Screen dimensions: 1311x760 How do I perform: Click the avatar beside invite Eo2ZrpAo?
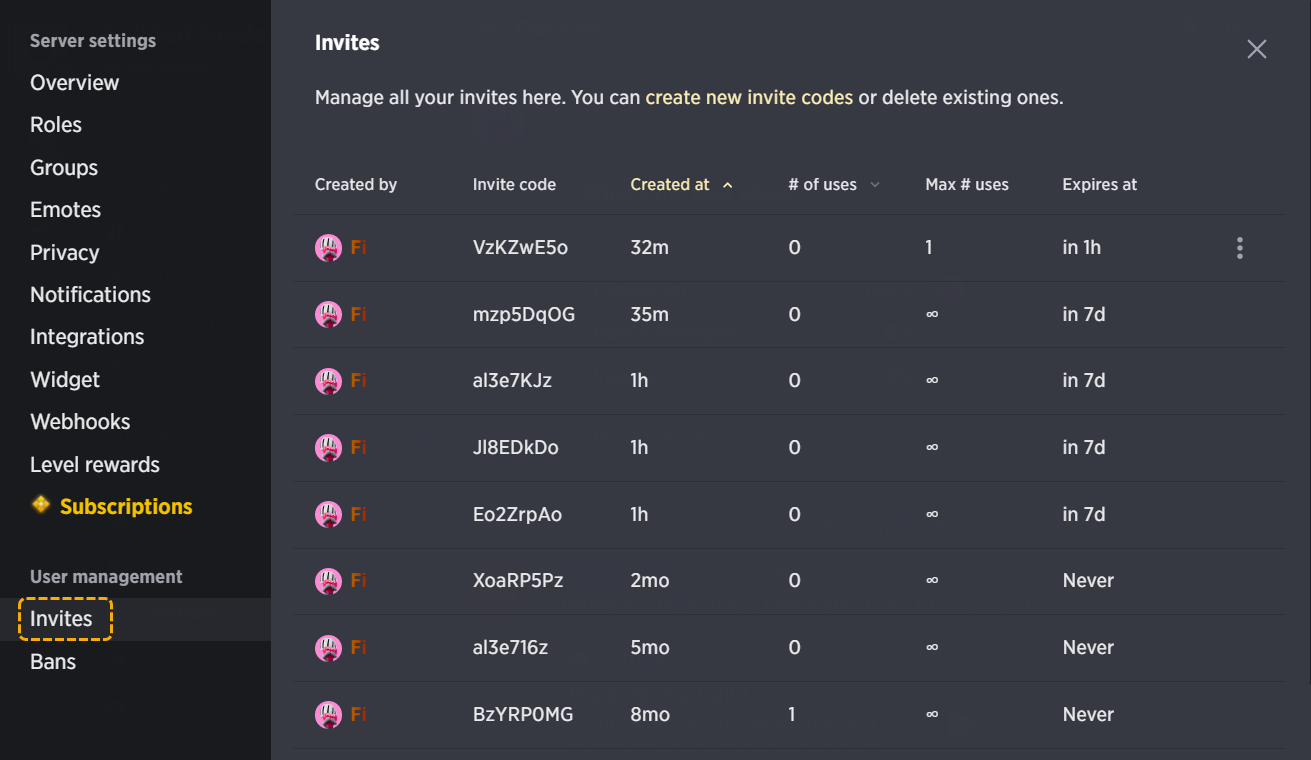(x=328, y=515)
